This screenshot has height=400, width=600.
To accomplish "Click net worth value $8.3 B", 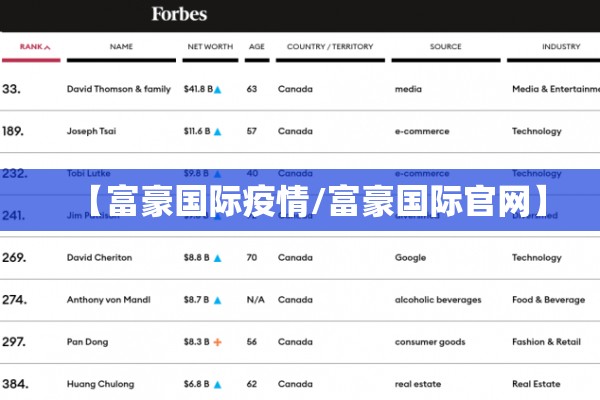I will (x=196, y=342).
